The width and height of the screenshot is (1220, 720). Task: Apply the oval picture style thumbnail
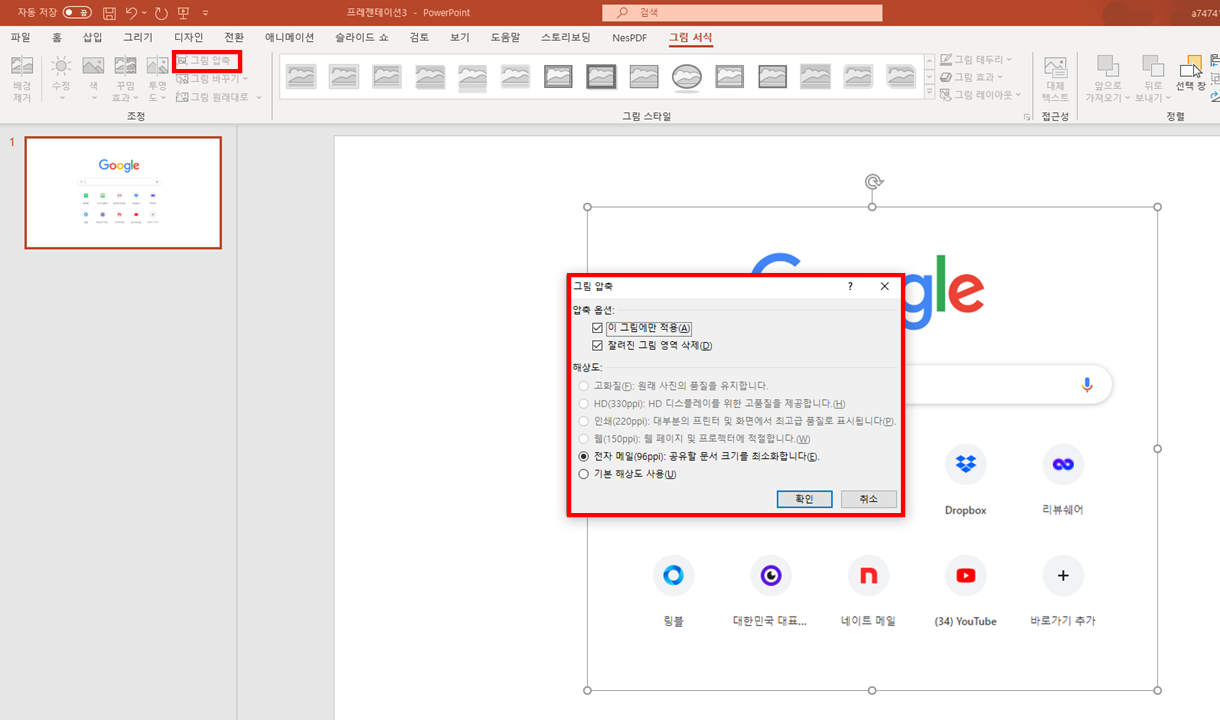coord(686,76)
